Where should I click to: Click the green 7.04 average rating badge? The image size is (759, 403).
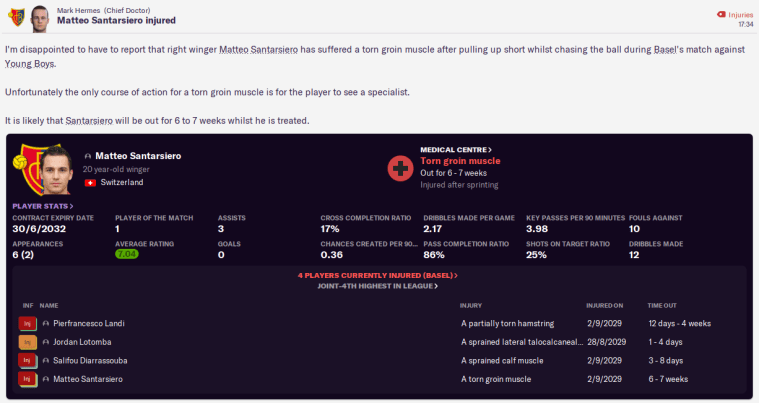(x=128, y=255)
